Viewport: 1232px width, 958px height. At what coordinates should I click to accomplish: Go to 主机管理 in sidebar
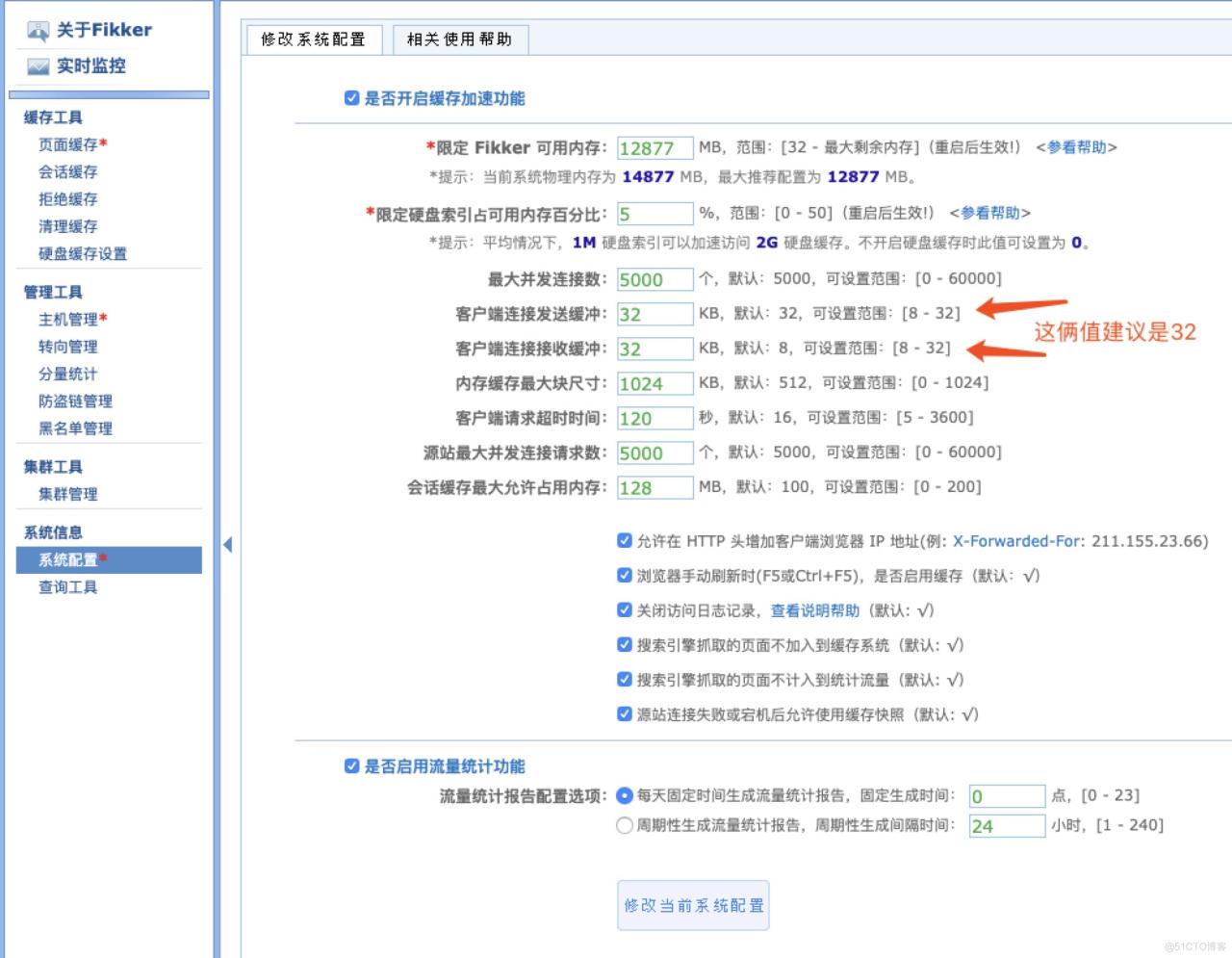point(68,320)
